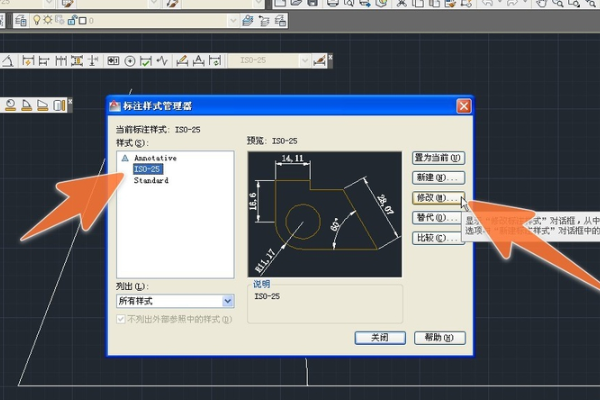This screenshot has width=600, height=400.
Task: Click the 关闭 (Close) button
Action: 380,338
